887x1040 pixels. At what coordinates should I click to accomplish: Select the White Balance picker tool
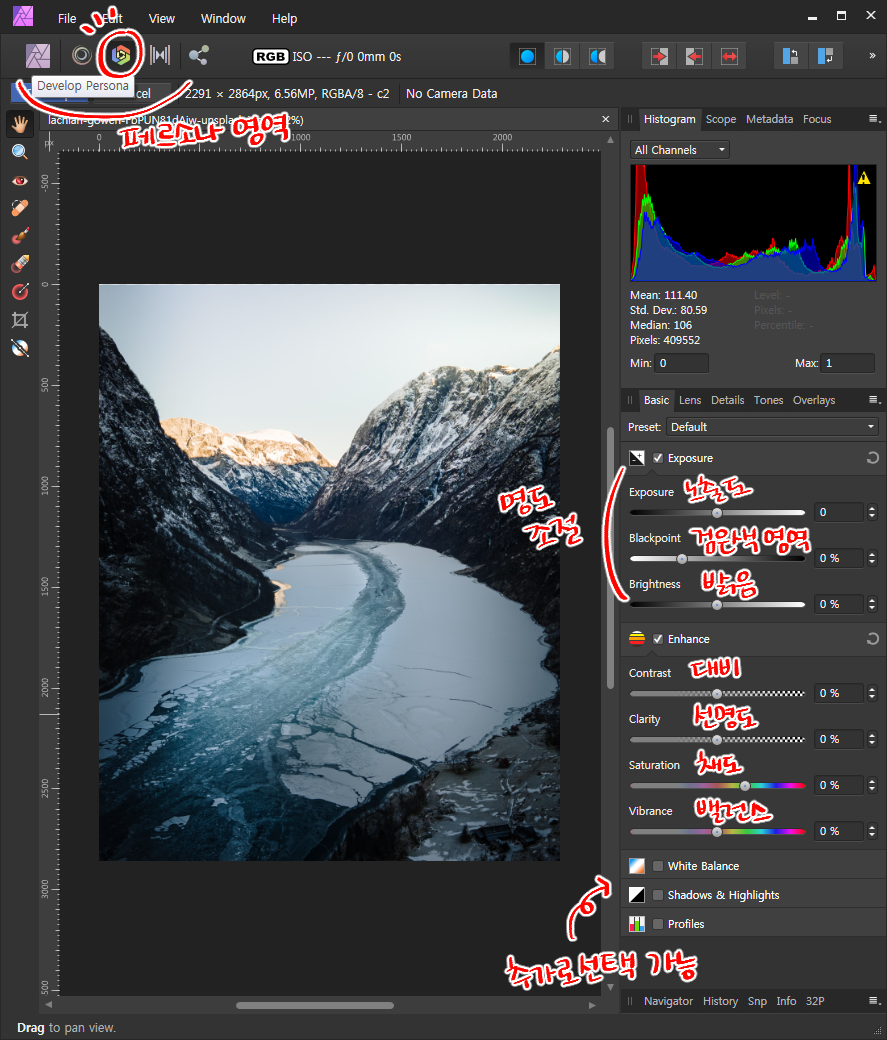click(x=20, y=348)
